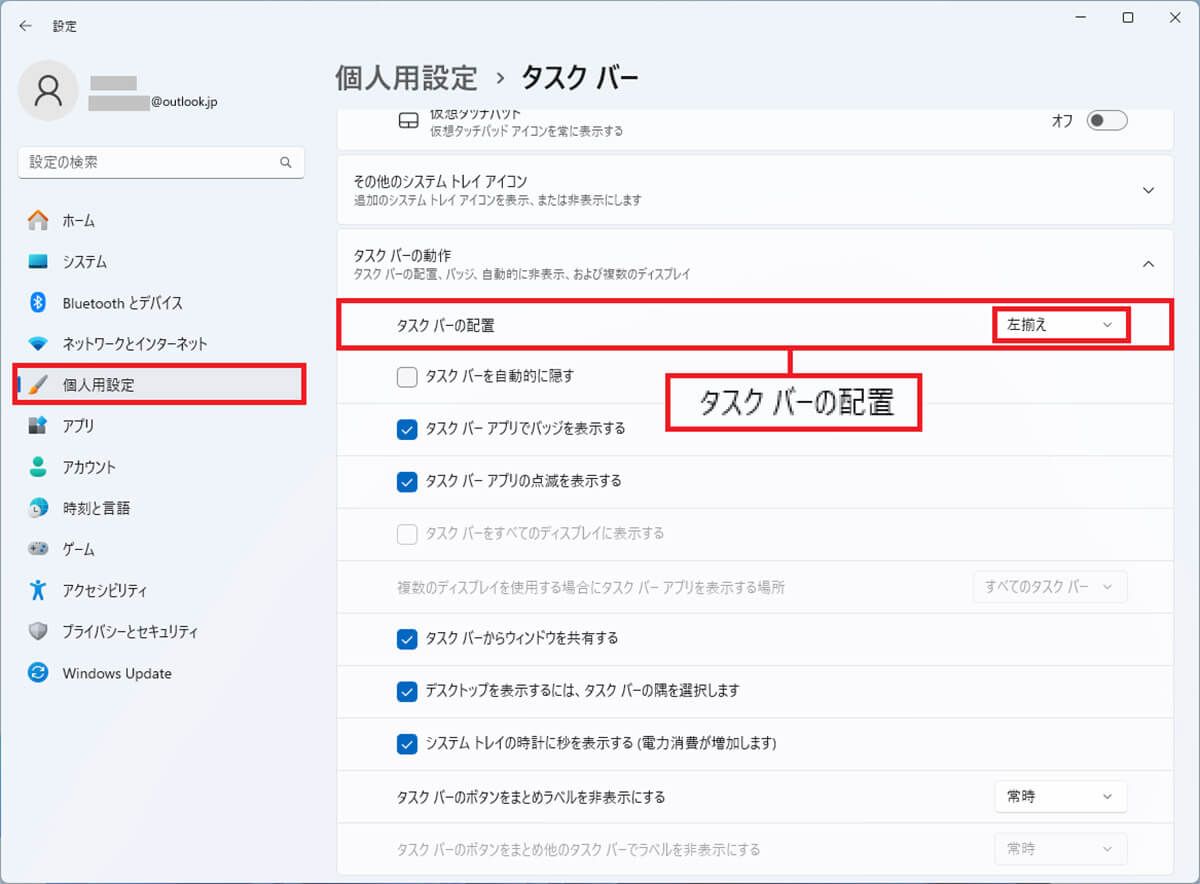The image size is (1200, 884).
Task: Toggle the virtual touchpad switch
Action: (x=1107, y=121)
